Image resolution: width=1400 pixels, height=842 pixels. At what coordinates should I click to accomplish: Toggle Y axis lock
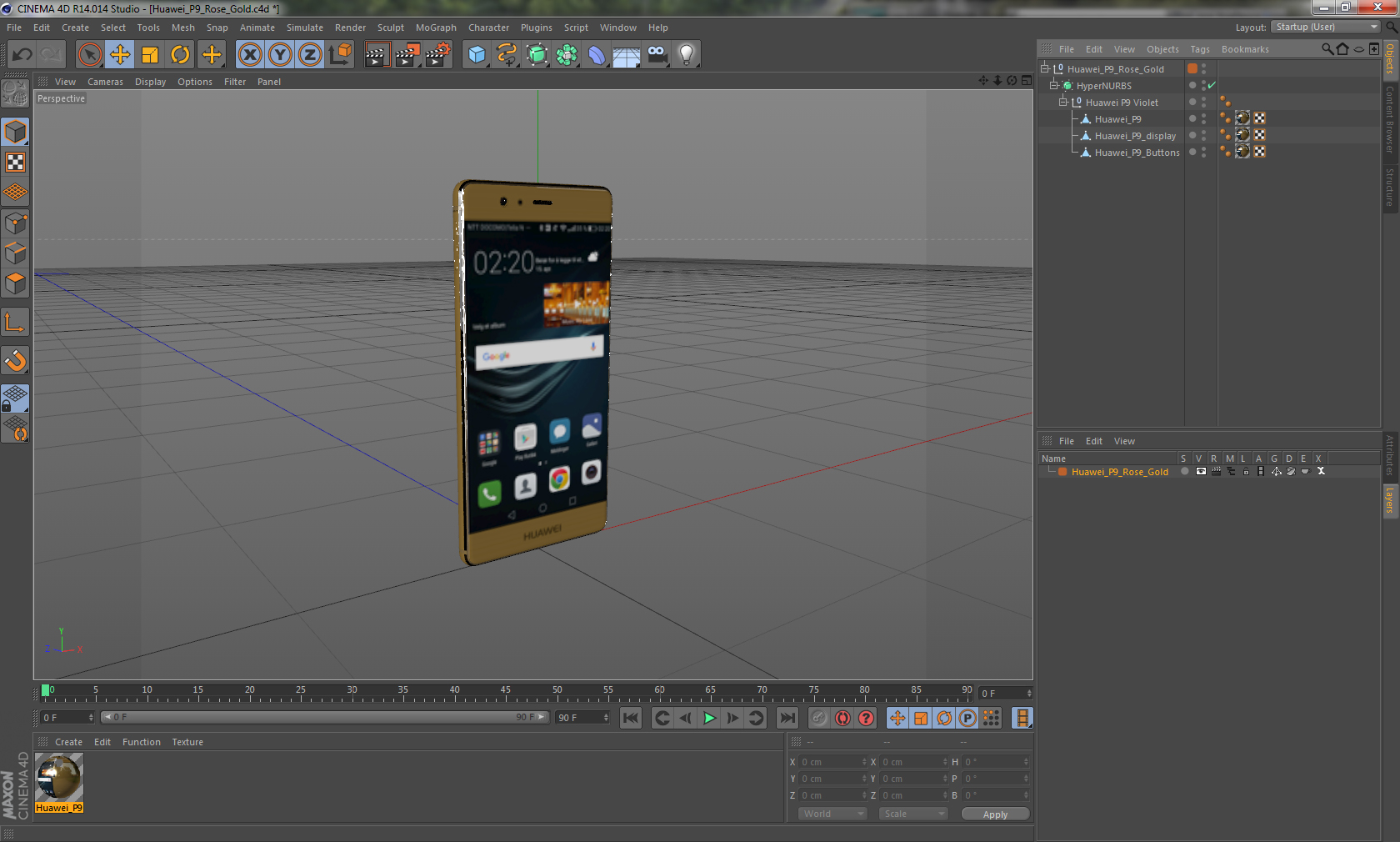(x=280, y=55)
